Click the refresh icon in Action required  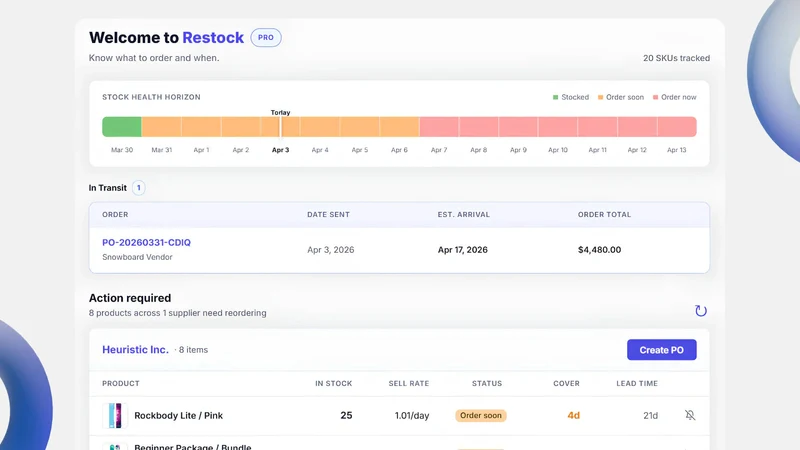701,311
